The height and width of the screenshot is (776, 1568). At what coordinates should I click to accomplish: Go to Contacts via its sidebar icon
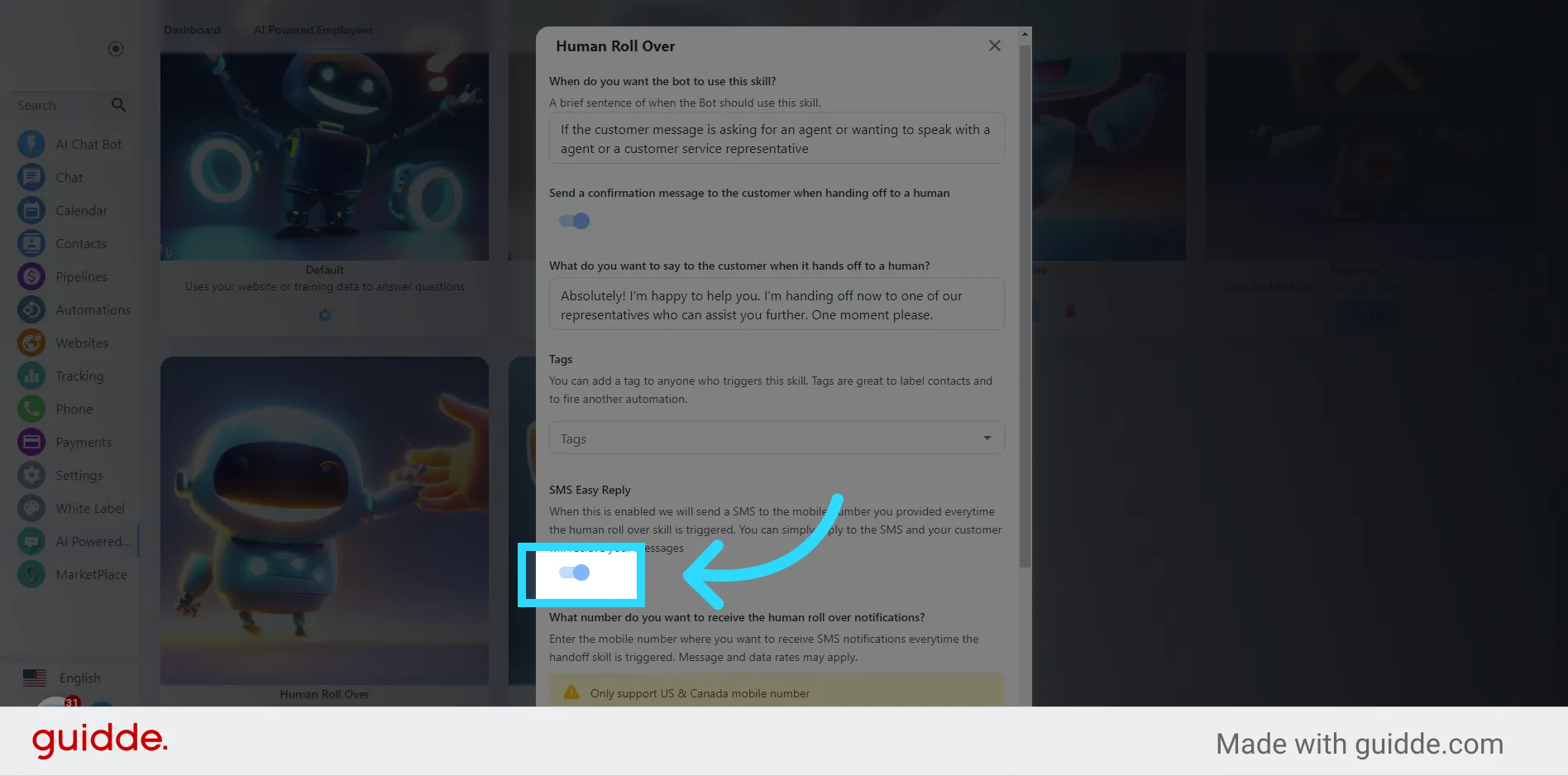point(31,243)
